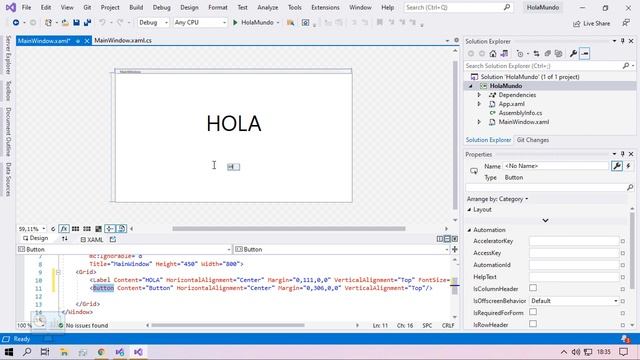Screen dimensions: 640x360
Task: Click the Search (Ctrl+Q) box
Action: pos(458,7)
